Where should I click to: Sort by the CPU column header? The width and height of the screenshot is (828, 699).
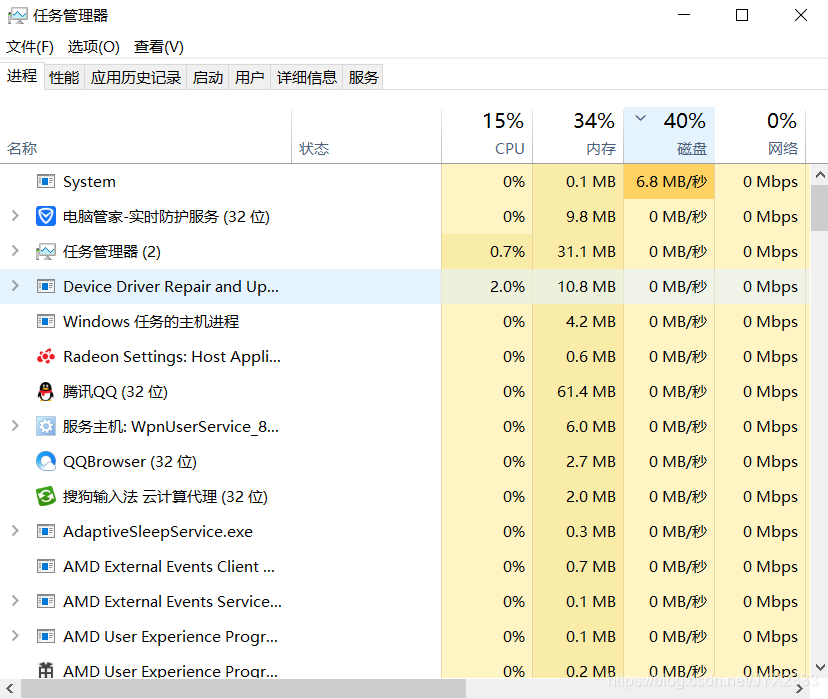(x=487, y=136)
